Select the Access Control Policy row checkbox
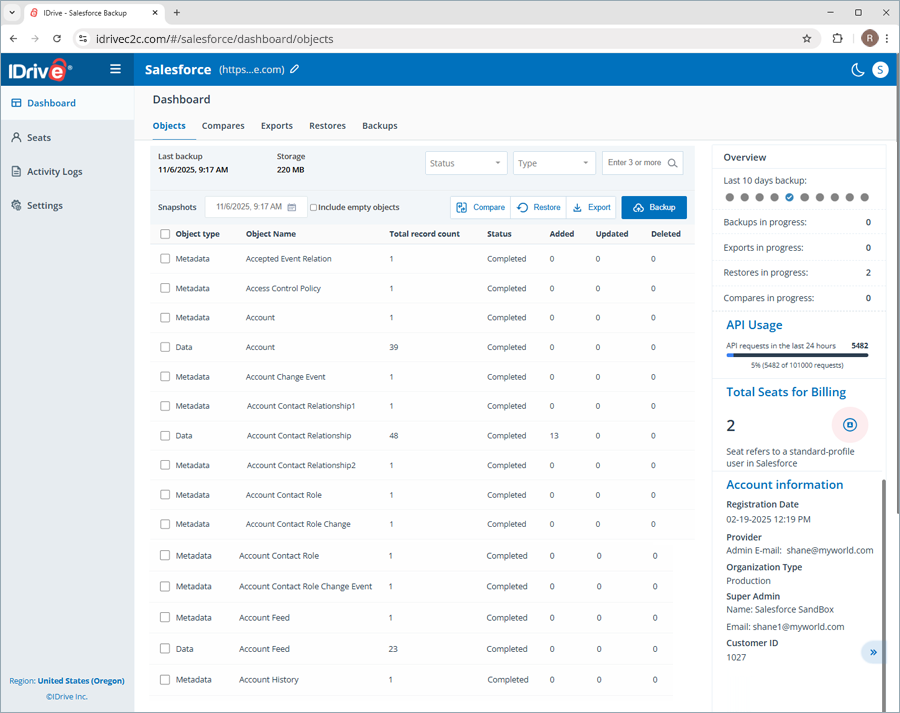 pyautogui.click(x=165, y=288)
